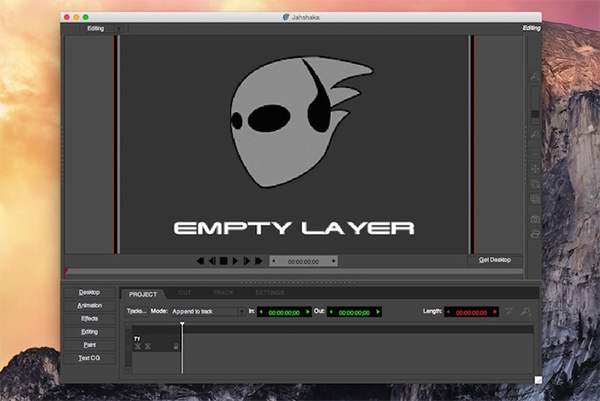Click the play forward button

[x=235, y=261]
